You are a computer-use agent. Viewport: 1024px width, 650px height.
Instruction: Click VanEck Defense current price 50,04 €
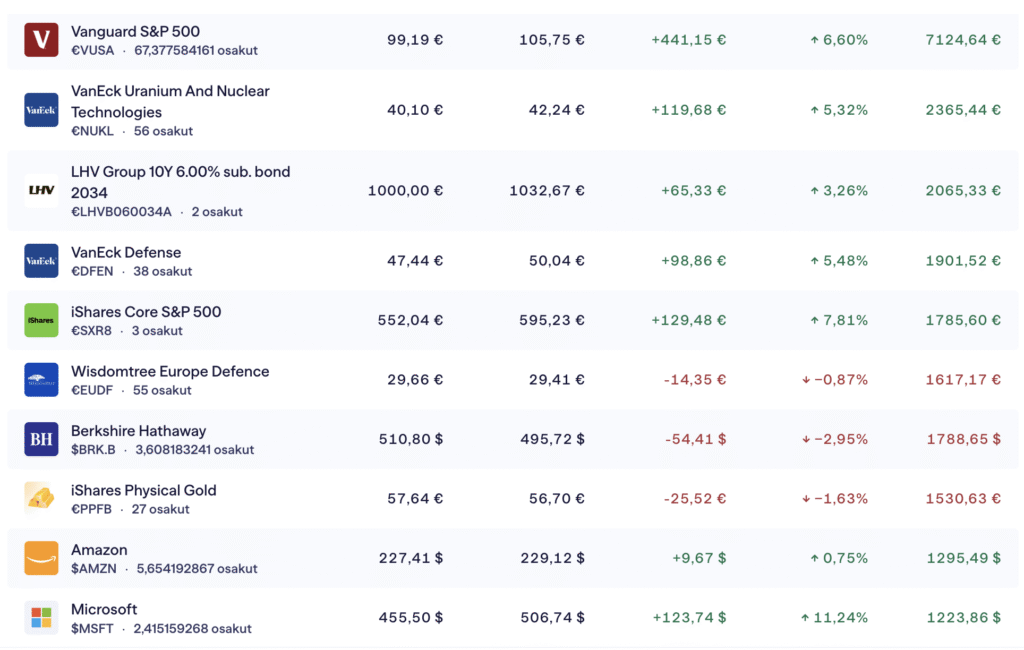(x=556, y=261)
